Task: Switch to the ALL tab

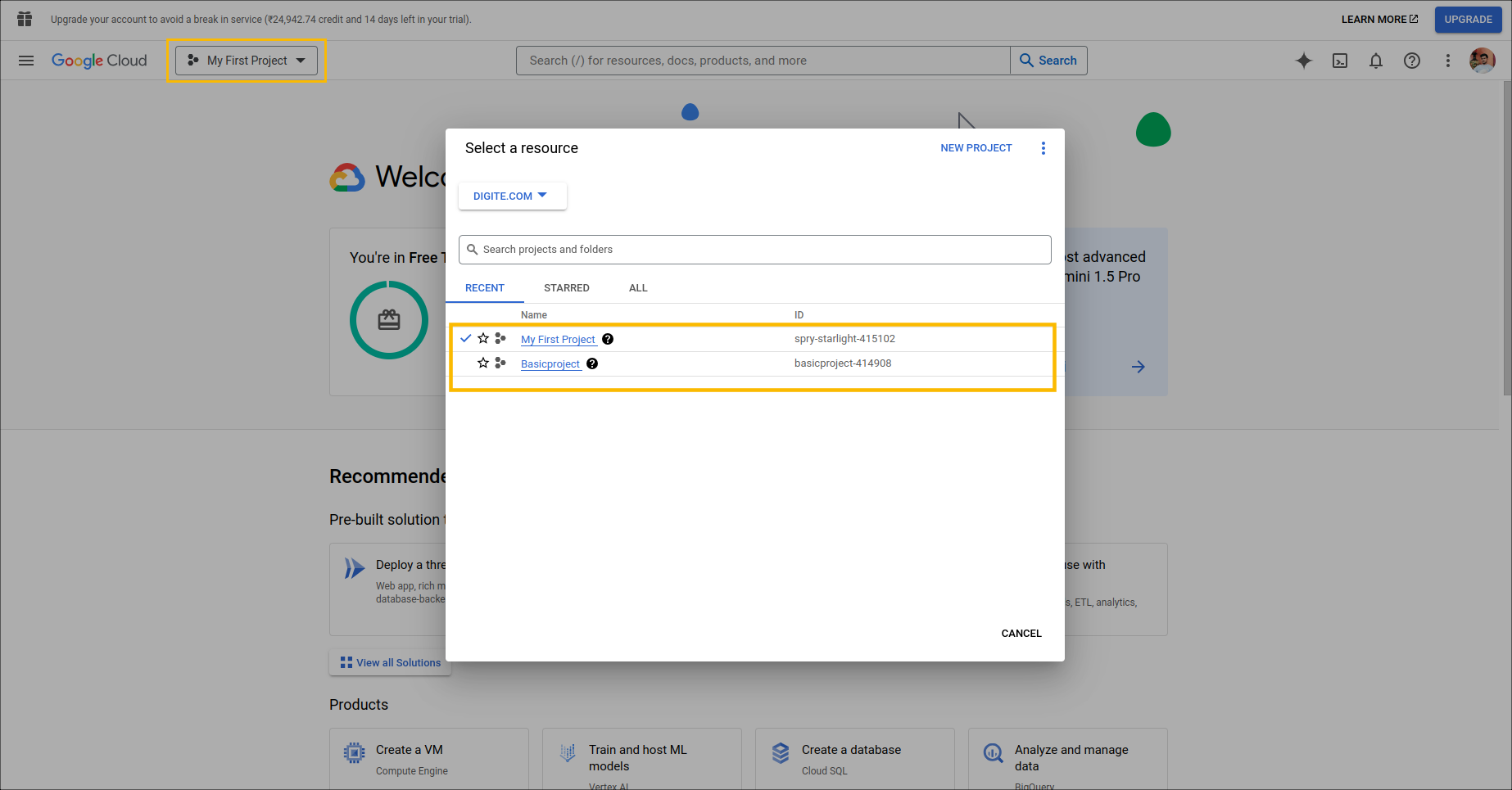Action: click(x=638, y=288)
